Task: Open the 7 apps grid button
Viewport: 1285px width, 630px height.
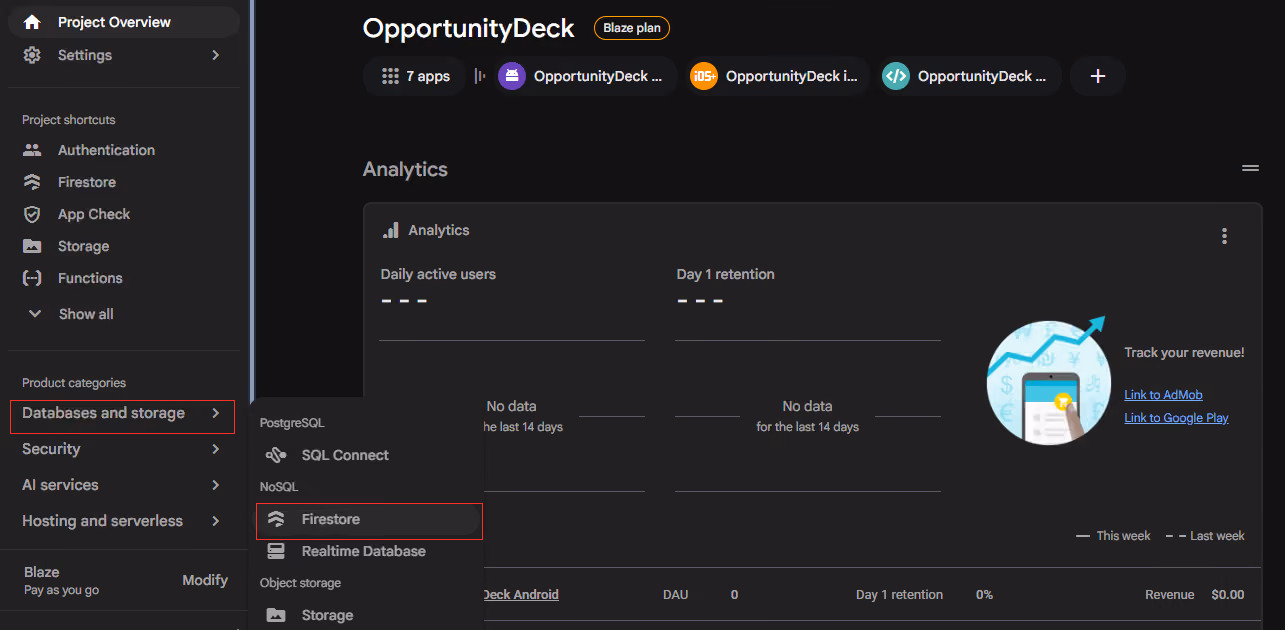Action: tap(415, 76)
